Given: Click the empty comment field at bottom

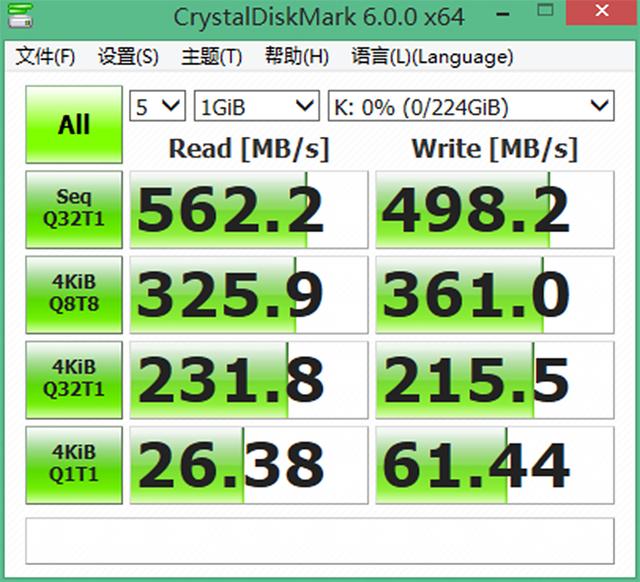Looking at the screenshot, I should pos(320,541).
